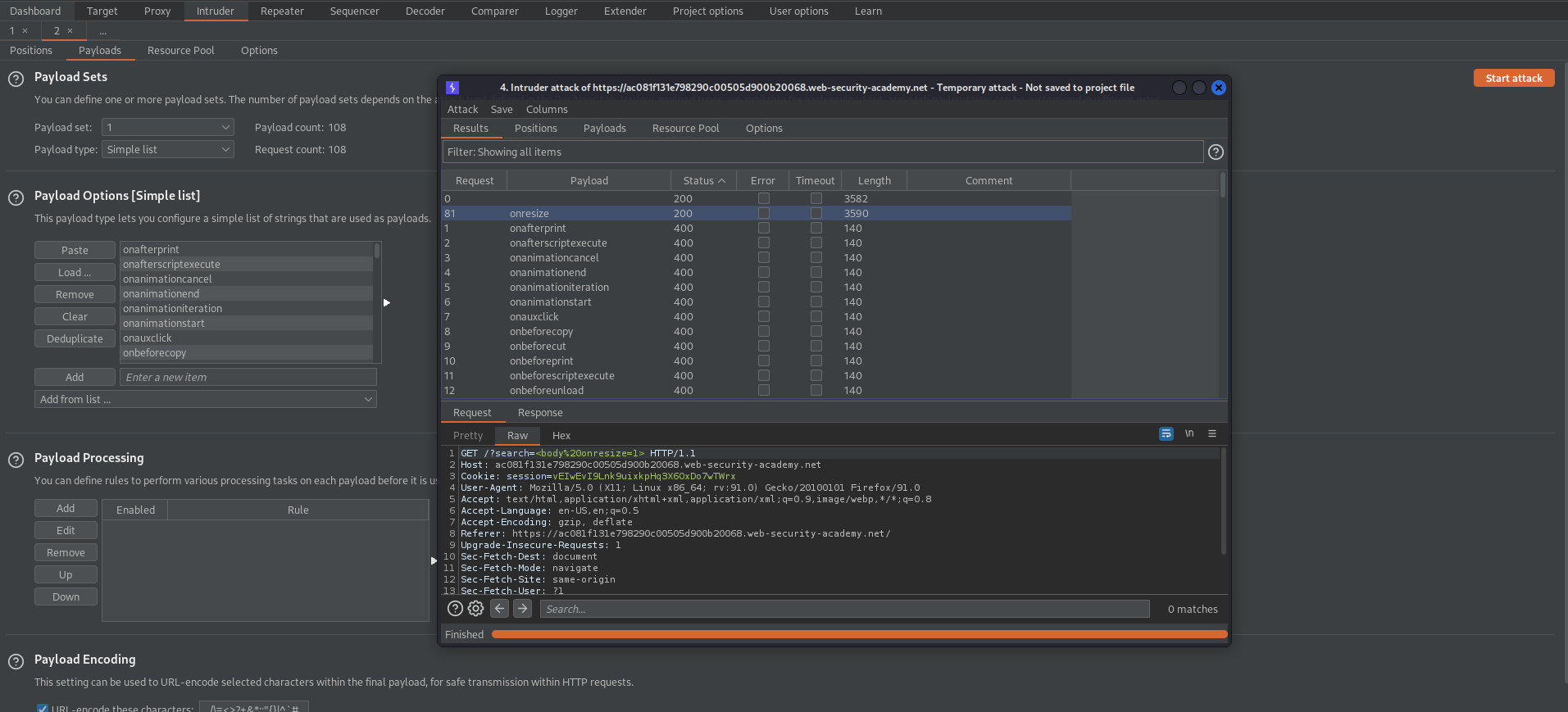
Task: Open Payload Processing help icon
Action: click(16, 460)
